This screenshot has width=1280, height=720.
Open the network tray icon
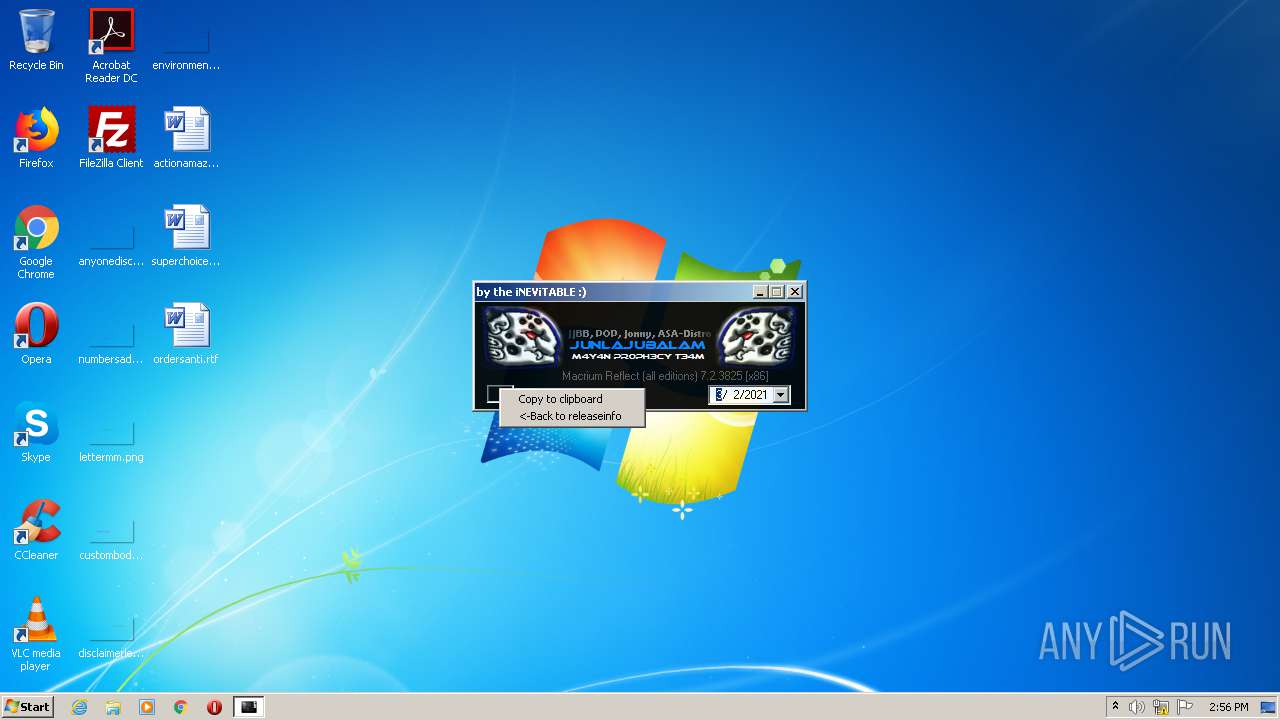coord(1161,707)
